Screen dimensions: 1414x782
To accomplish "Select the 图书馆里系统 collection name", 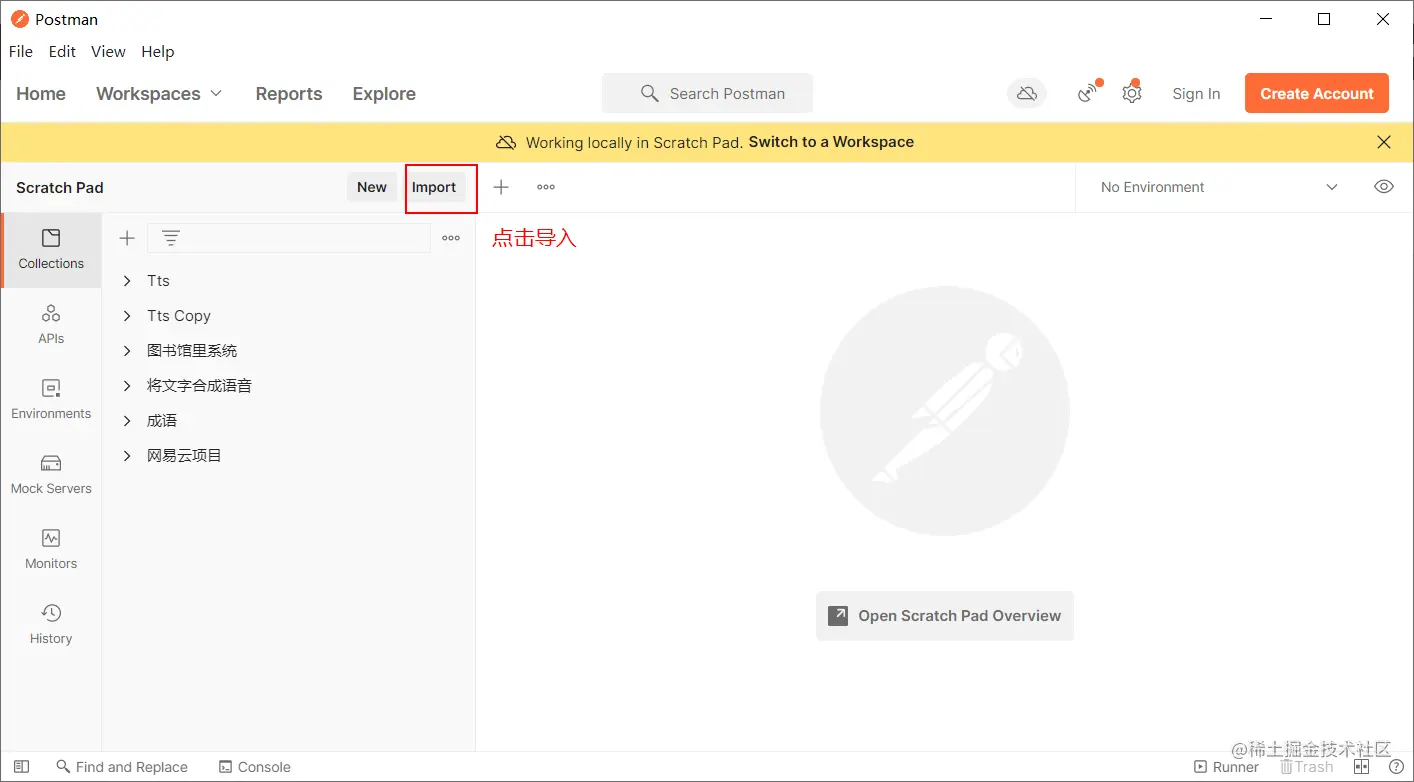I will [192, 351].
